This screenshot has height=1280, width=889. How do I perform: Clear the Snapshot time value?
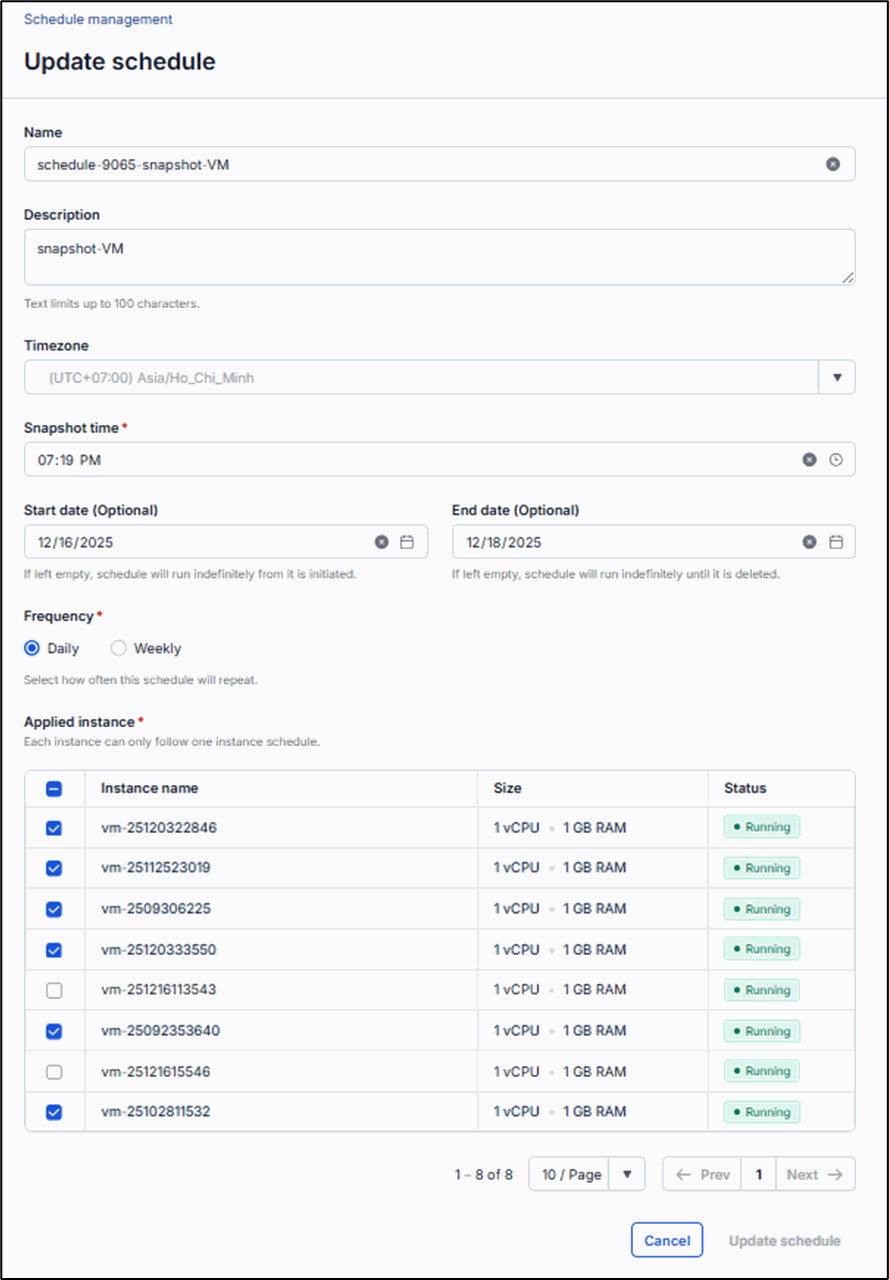pos(810,460)
